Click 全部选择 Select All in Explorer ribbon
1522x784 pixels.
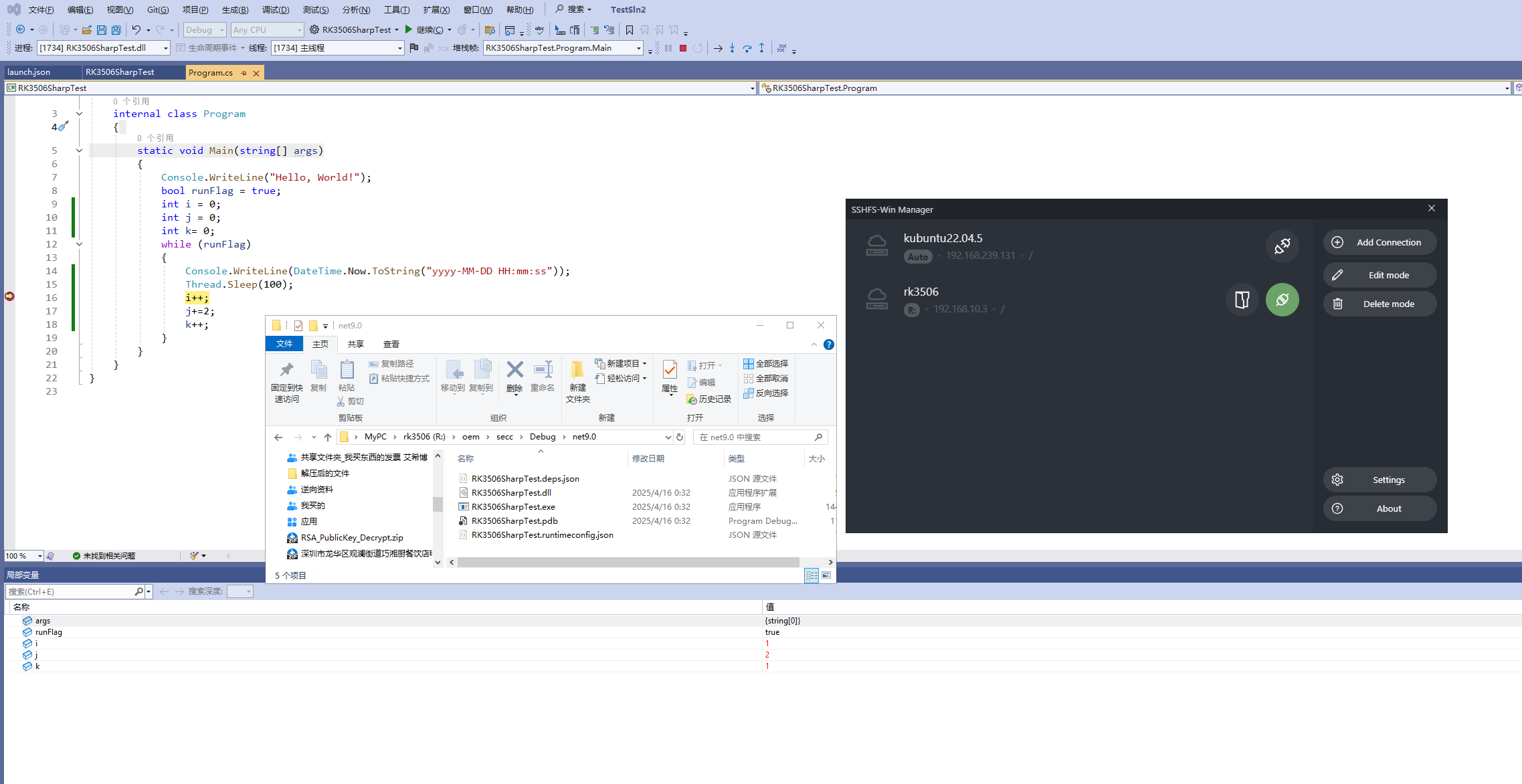766,363
